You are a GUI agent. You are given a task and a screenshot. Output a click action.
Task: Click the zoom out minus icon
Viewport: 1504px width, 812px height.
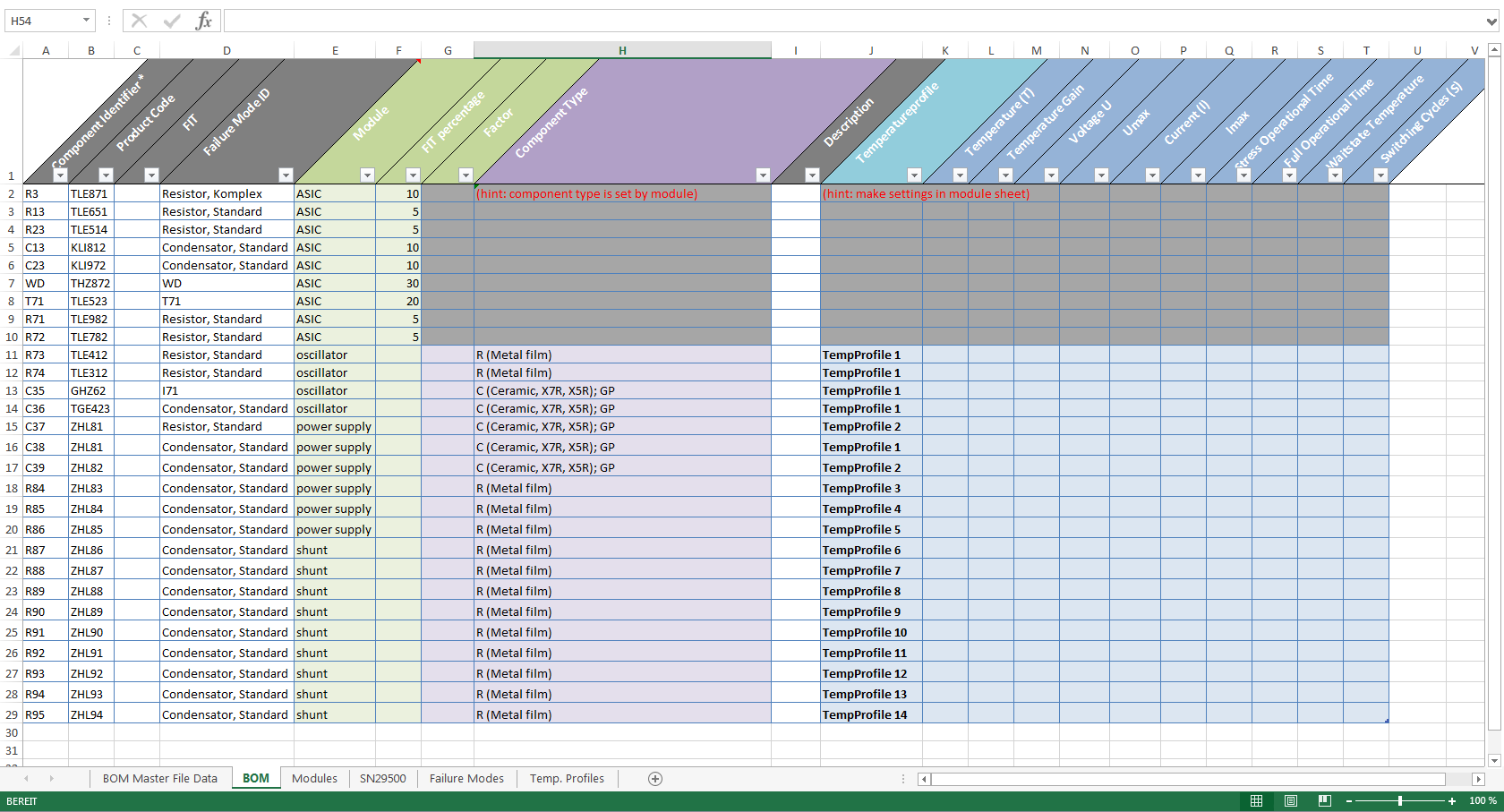(1349, 801)
